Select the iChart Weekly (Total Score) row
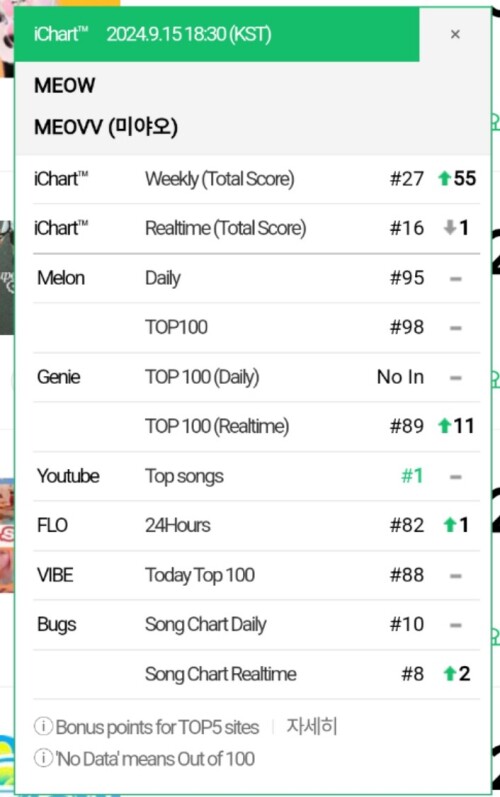Viewport: 500px width, 797px height. pyautogui.click(x=257, y=179)
